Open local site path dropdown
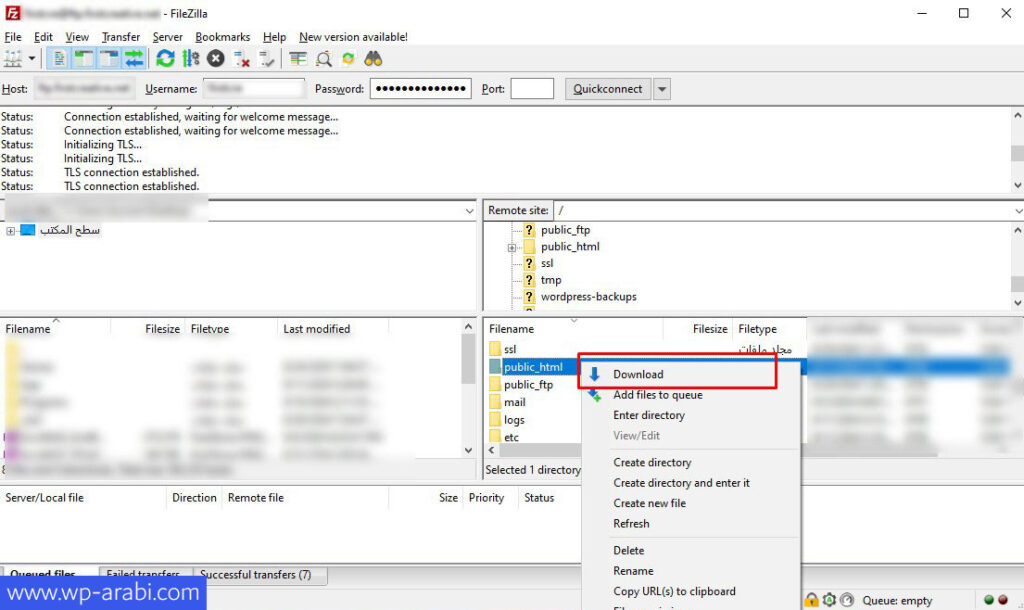 click(x=470, y=211)
